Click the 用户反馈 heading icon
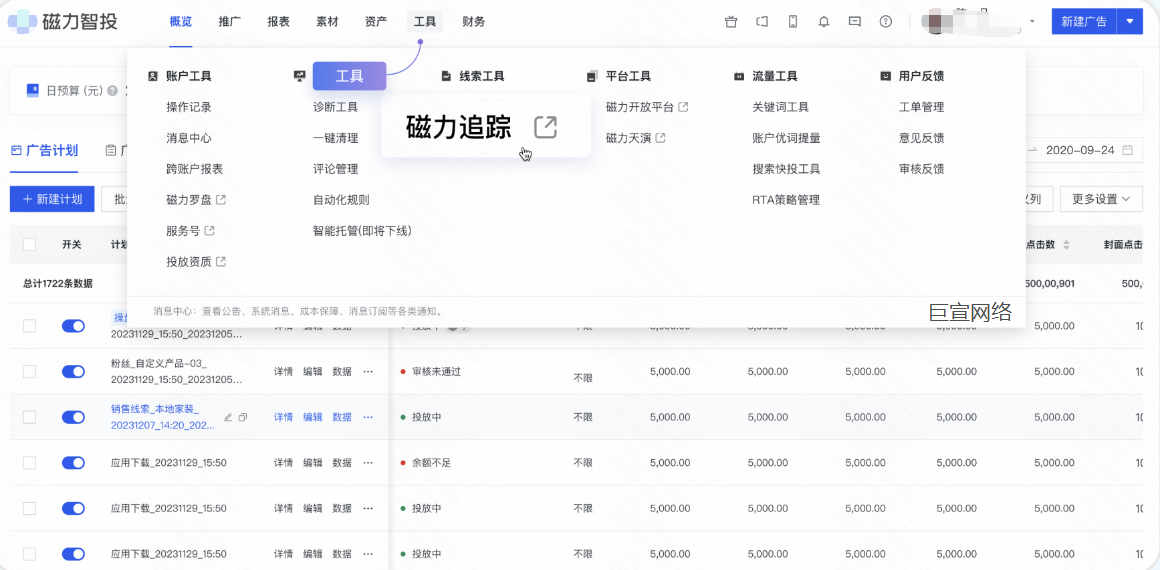Image resolution: width=1160 pixels, height=570 pixels. point(886,76)
